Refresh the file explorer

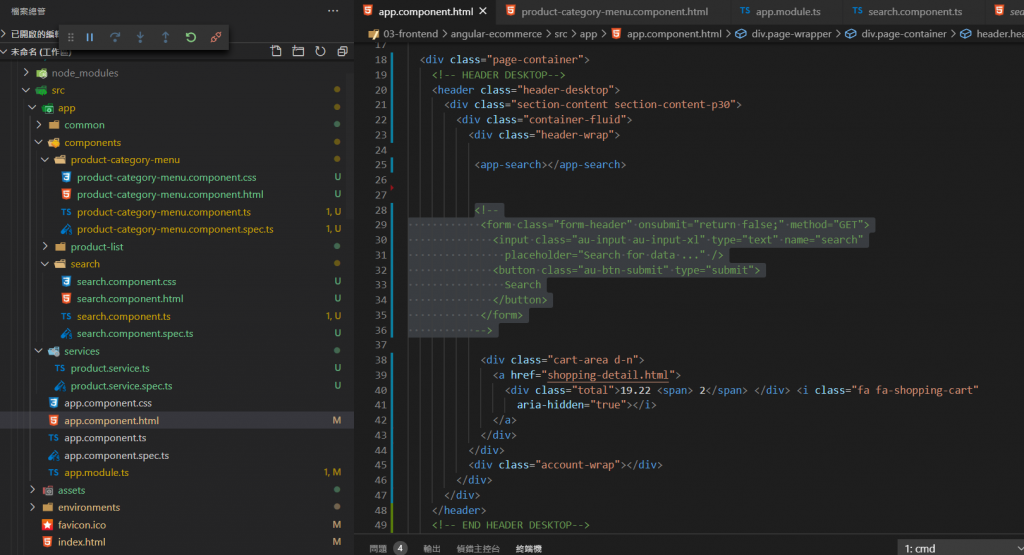(x=320, y=51)
